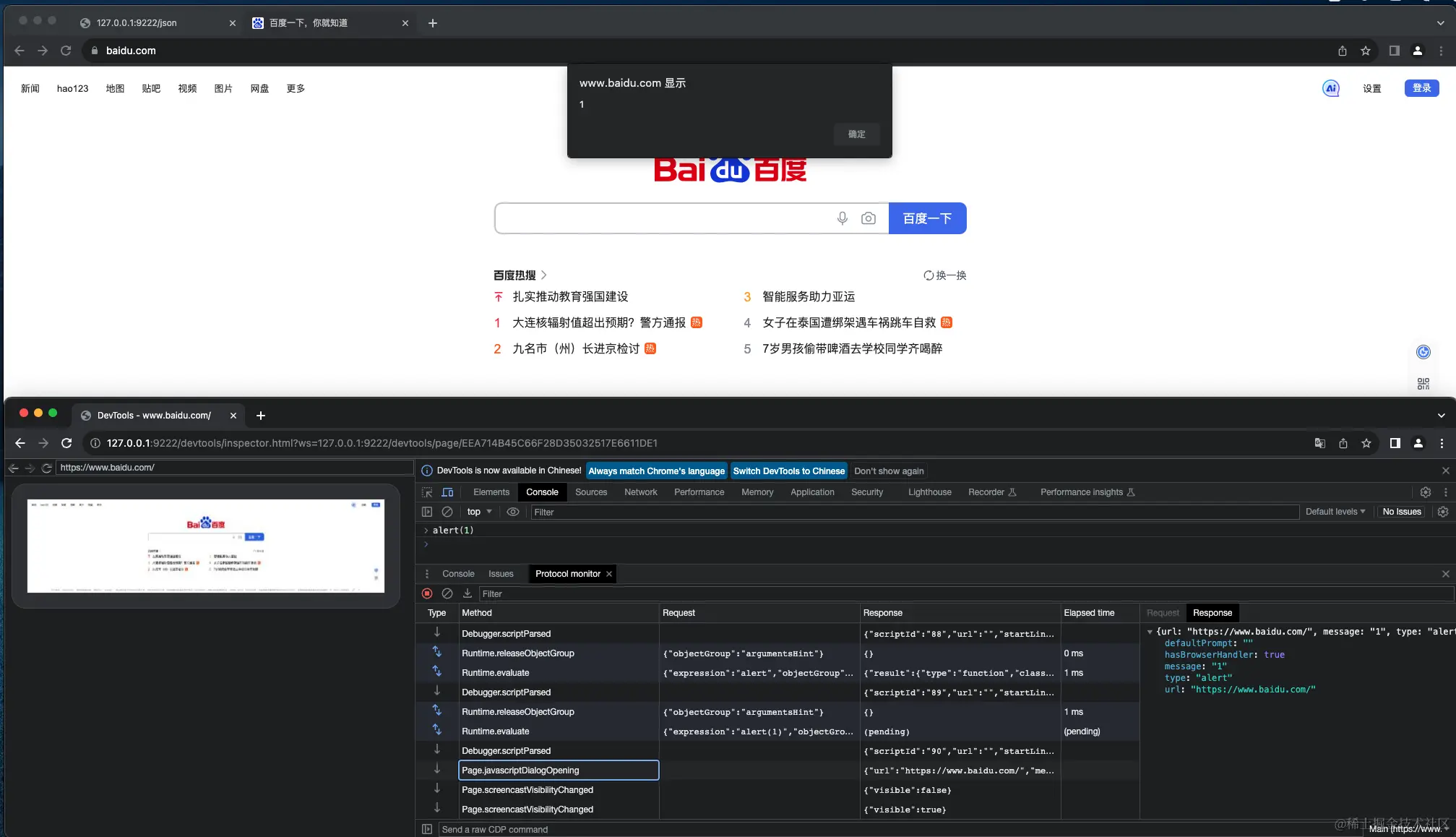Click hot search 大连核辐射值超出预期？警方通报
1456x837 pixels.
pos(598,322)
